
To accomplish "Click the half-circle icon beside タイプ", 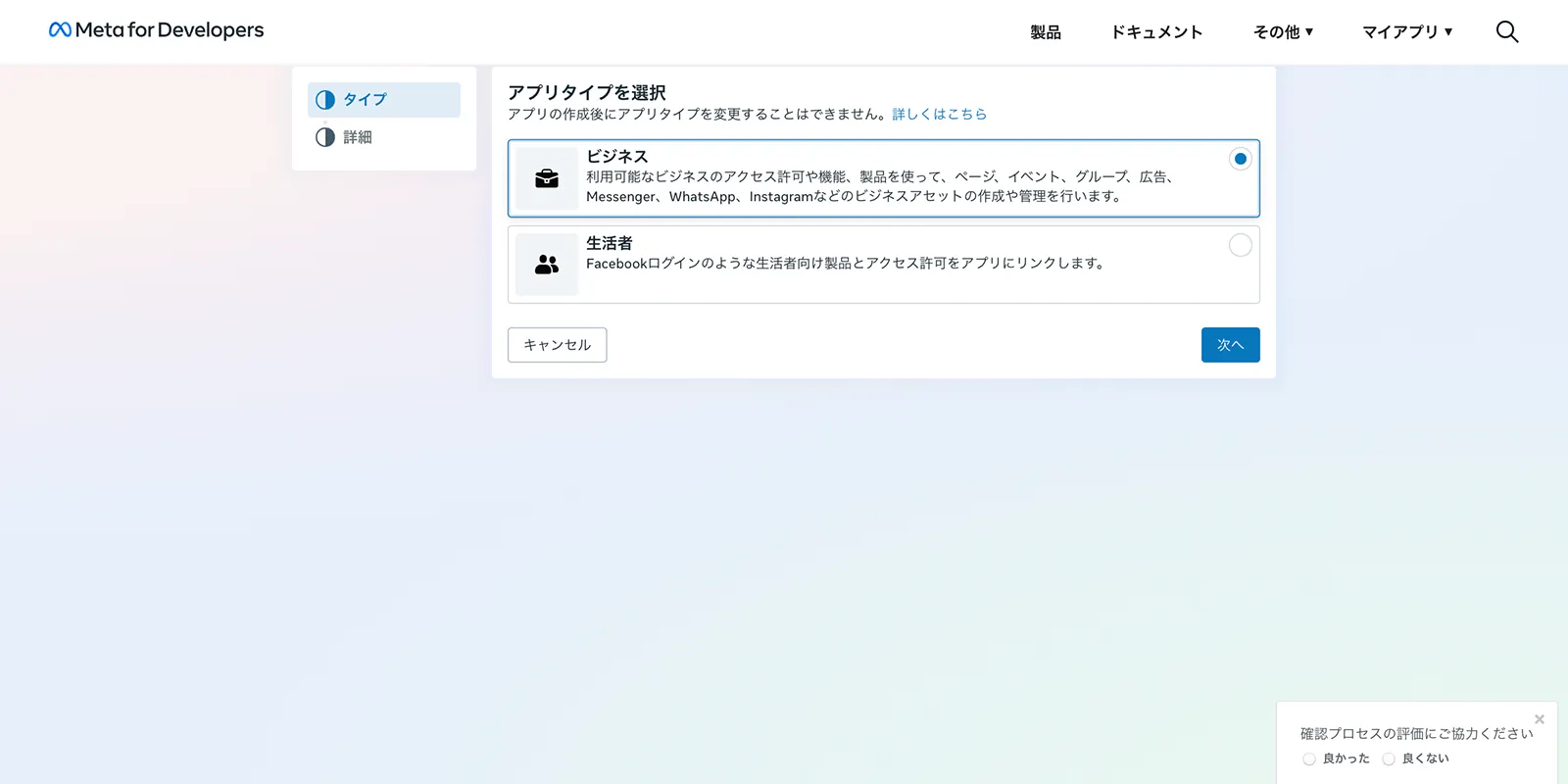I will [325, 100].
